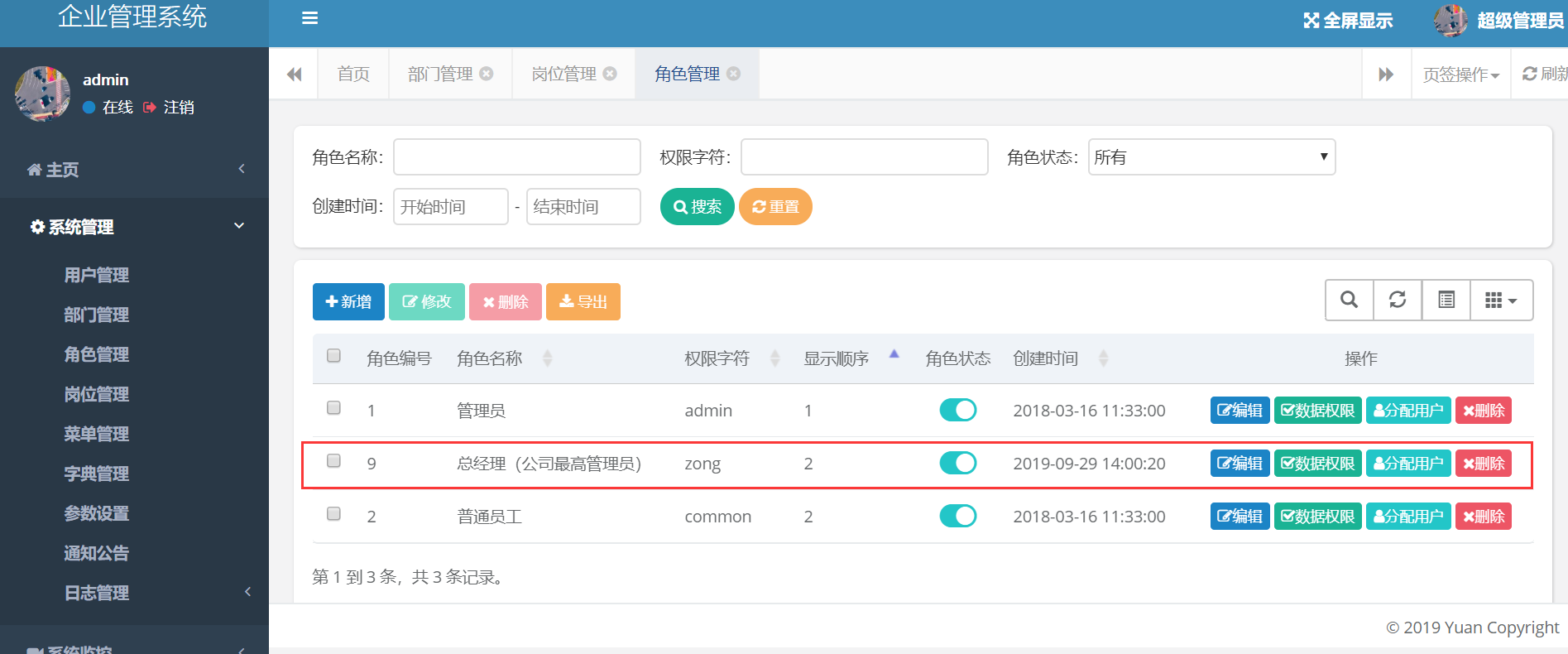Image resolution: width=1568 pixels, height=654 pixels.
Task: Open the 角色状态 dropdown
Action: tap(1212, 156)
